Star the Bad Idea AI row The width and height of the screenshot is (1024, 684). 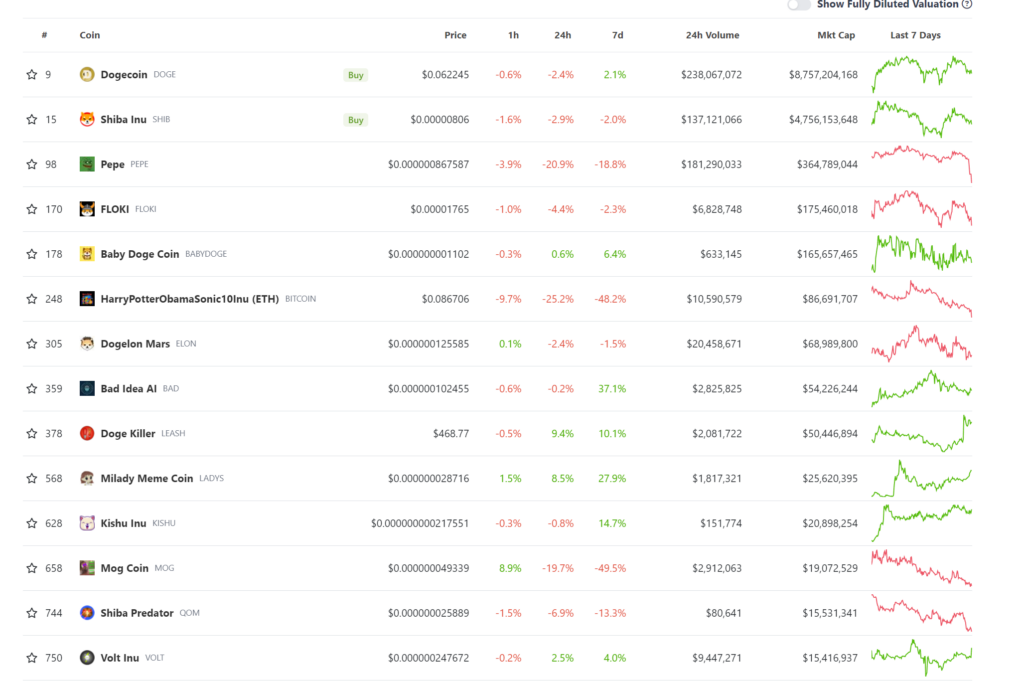[31, 389]
